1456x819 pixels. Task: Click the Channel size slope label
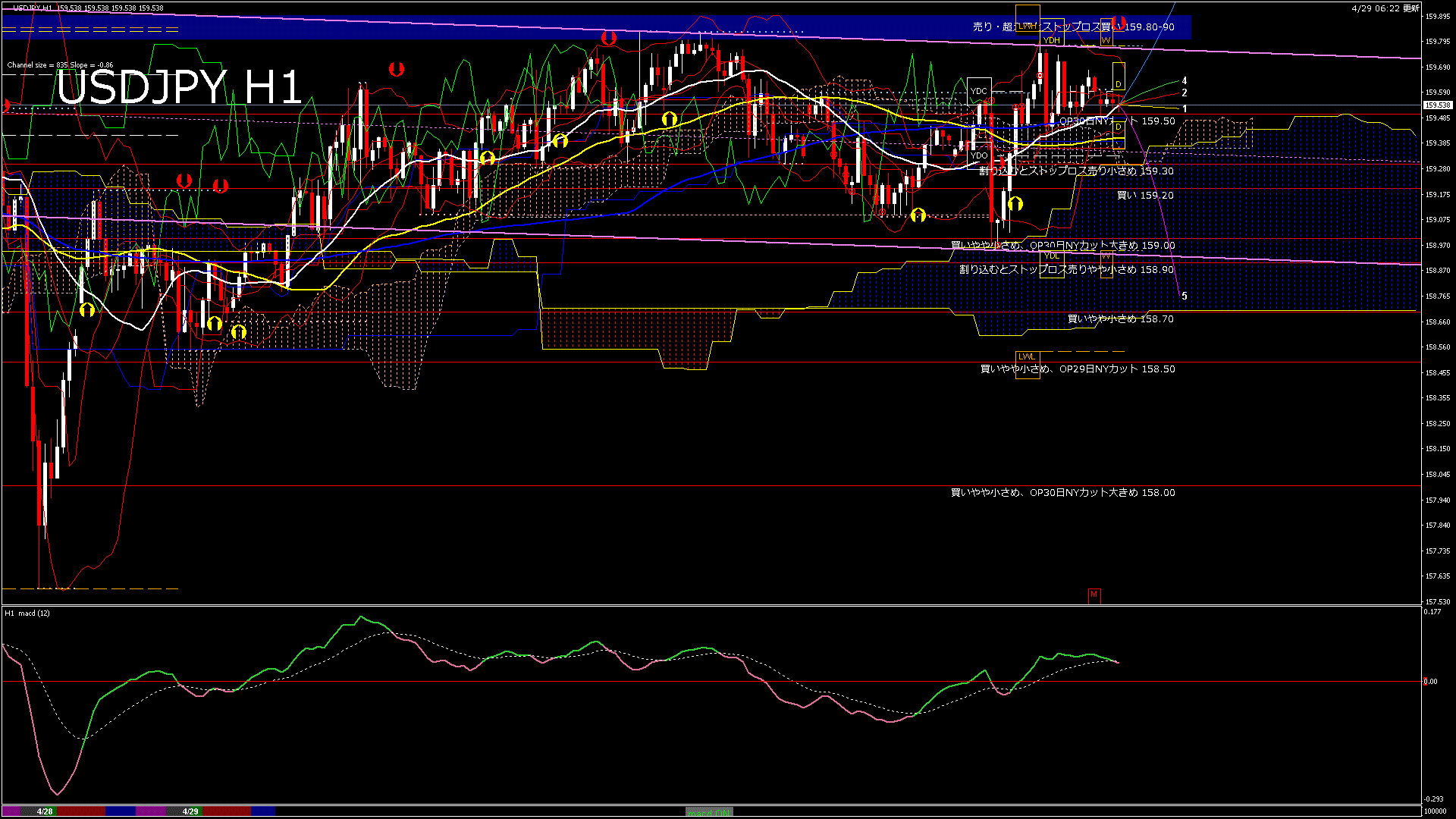click(60, 65)
